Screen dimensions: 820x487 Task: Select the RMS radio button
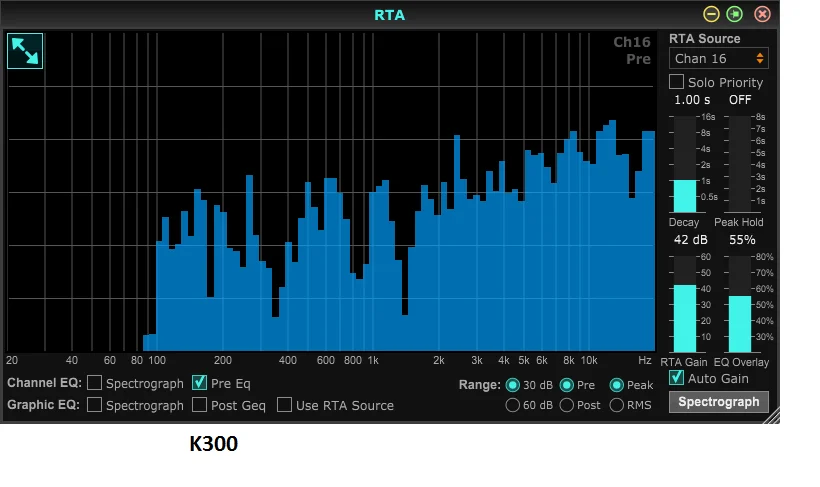point(617,405)
